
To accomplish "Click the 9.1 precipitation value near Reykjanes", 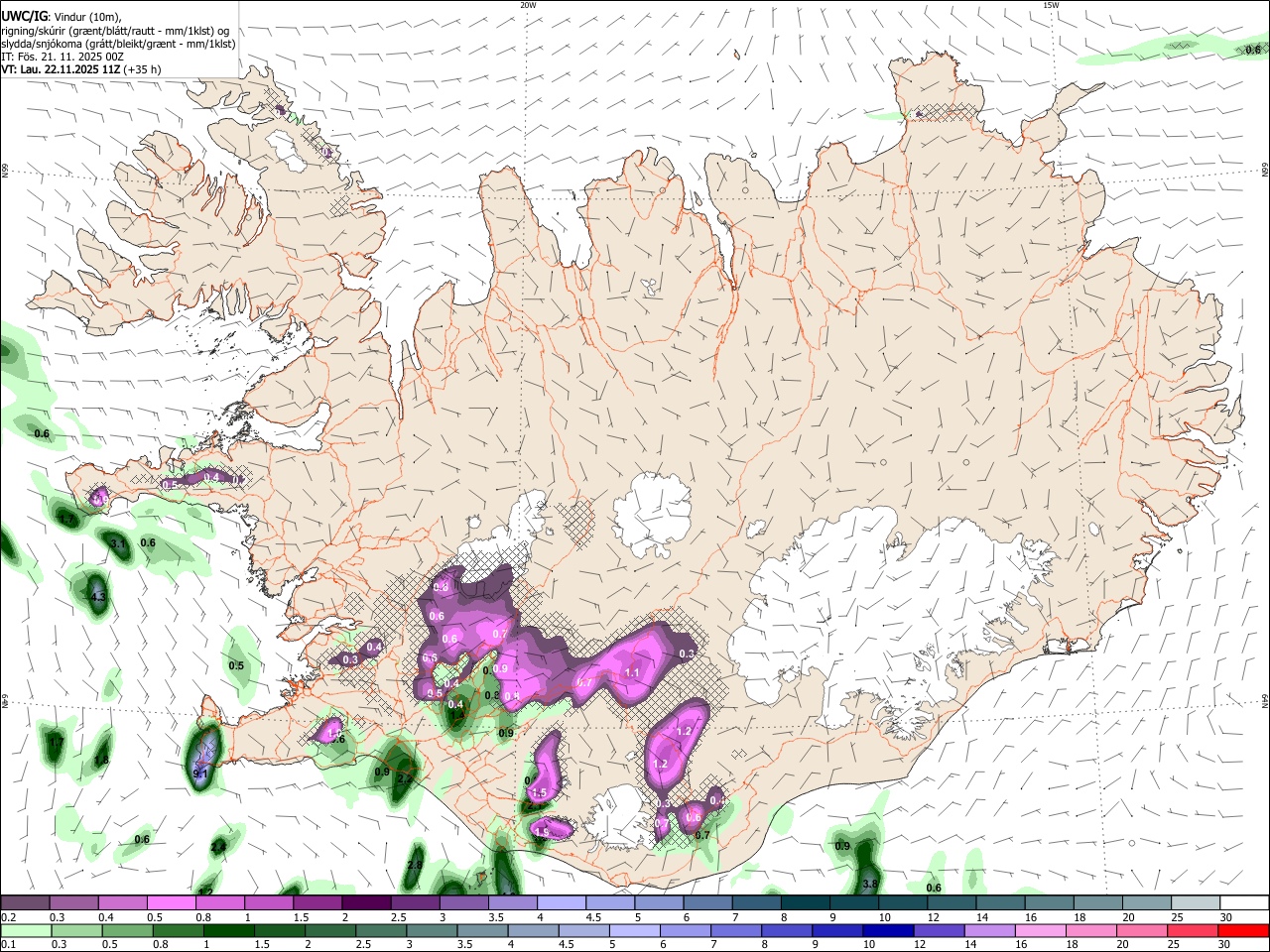I will [200, 773].
